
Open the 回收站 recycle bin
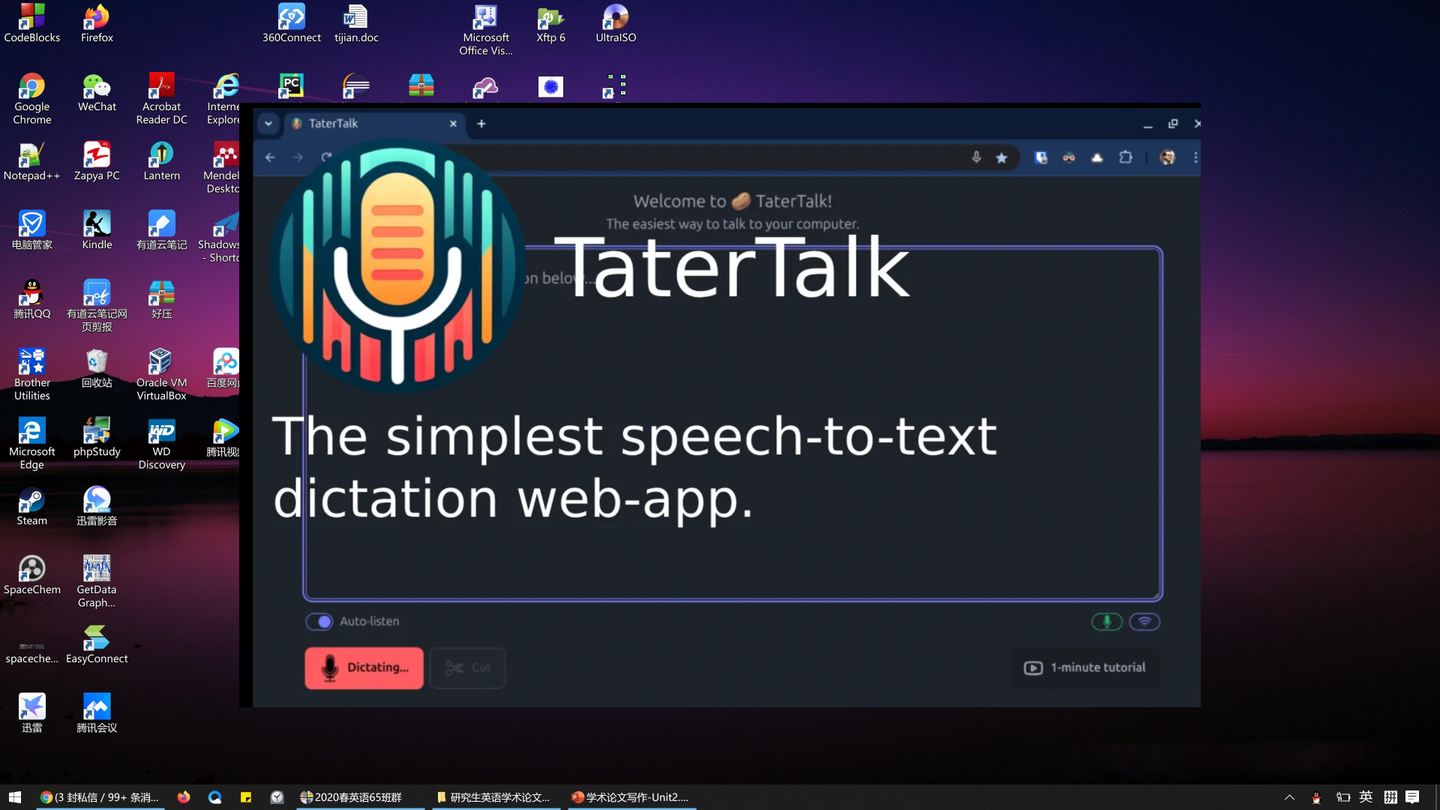tap(97, 368)
